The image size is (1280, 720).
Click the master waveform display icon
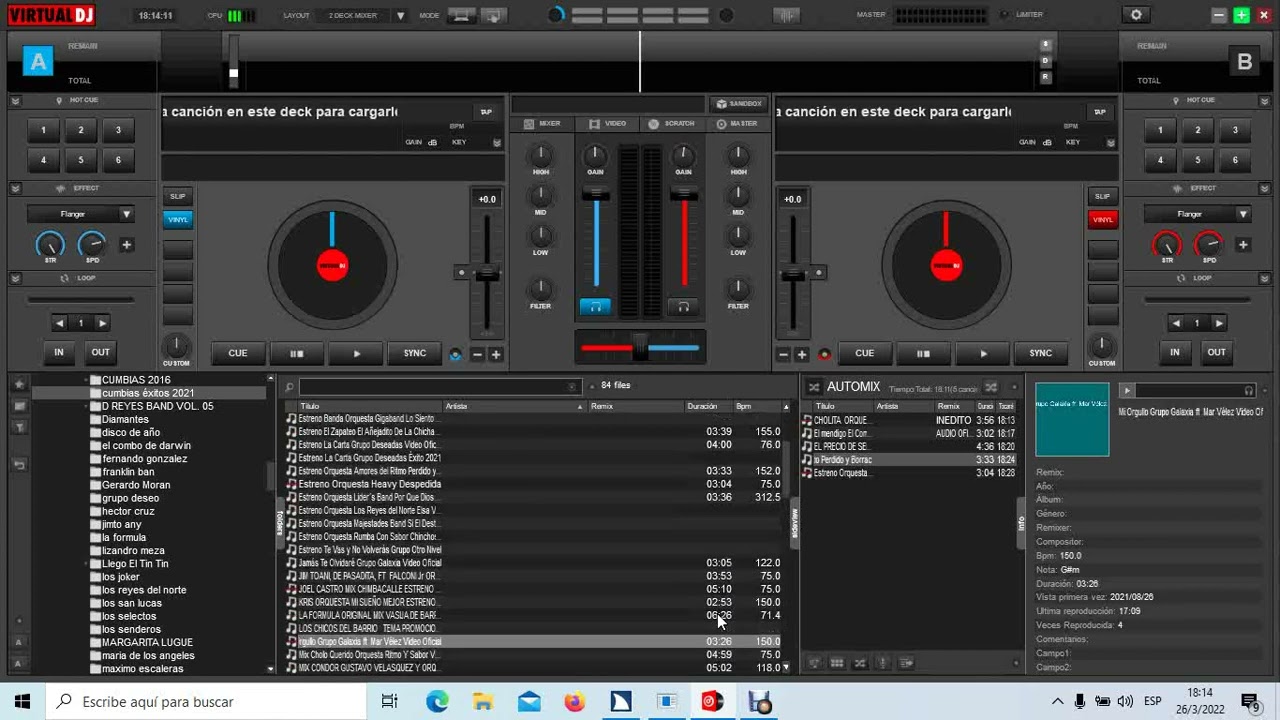click(x=787, y=15)
